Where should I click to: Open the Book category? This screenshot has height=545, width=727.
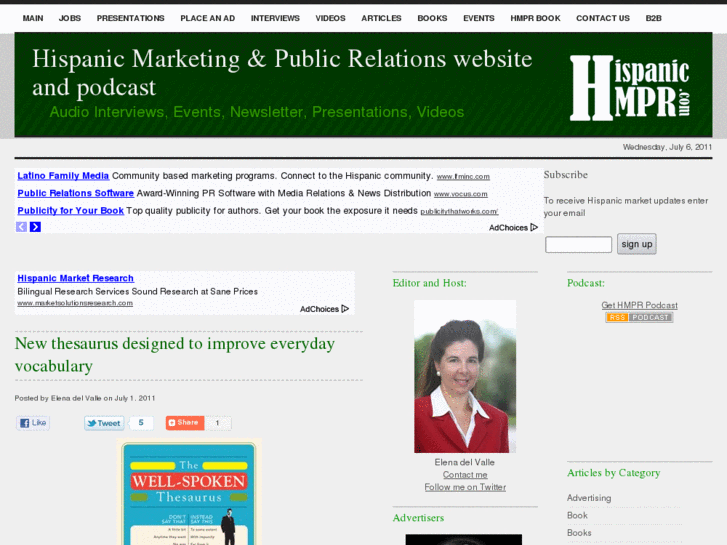click(x=577, y=515)
